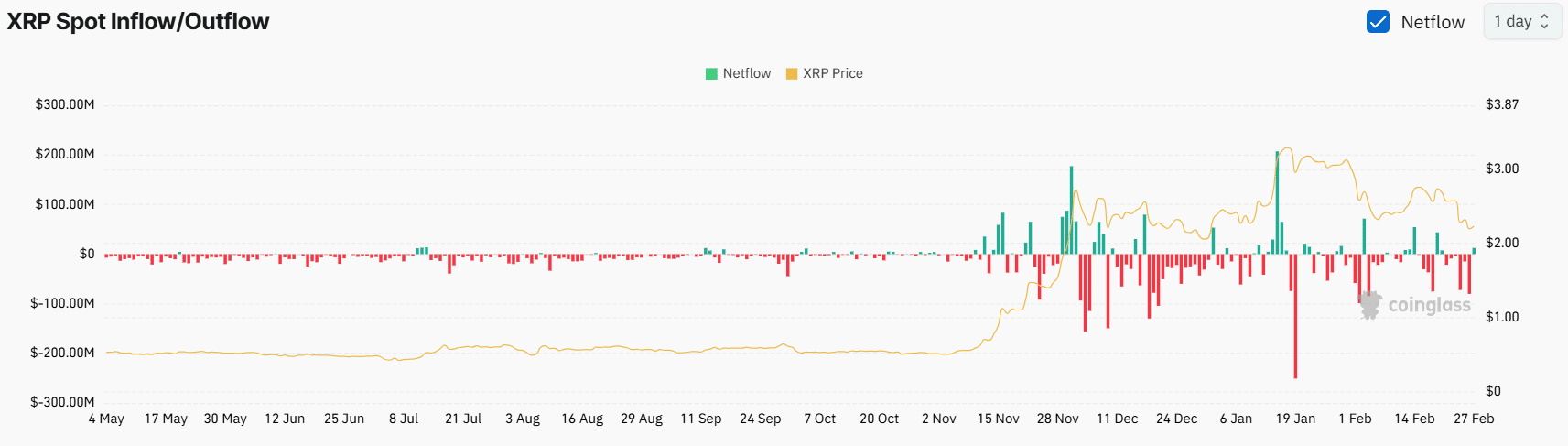This screenshot has width=1568, height=446.
Task: Click the green Netflow legend swatch
Action: (711, 73)
